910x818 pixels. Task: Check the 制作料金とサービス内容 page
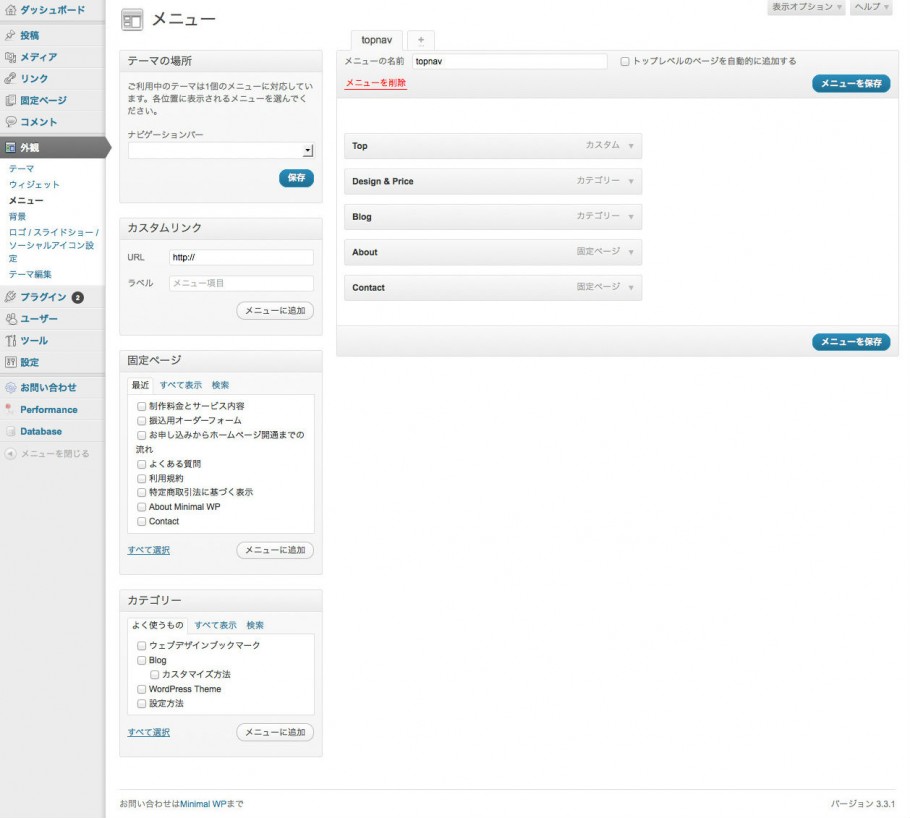(x=141, y=406)
